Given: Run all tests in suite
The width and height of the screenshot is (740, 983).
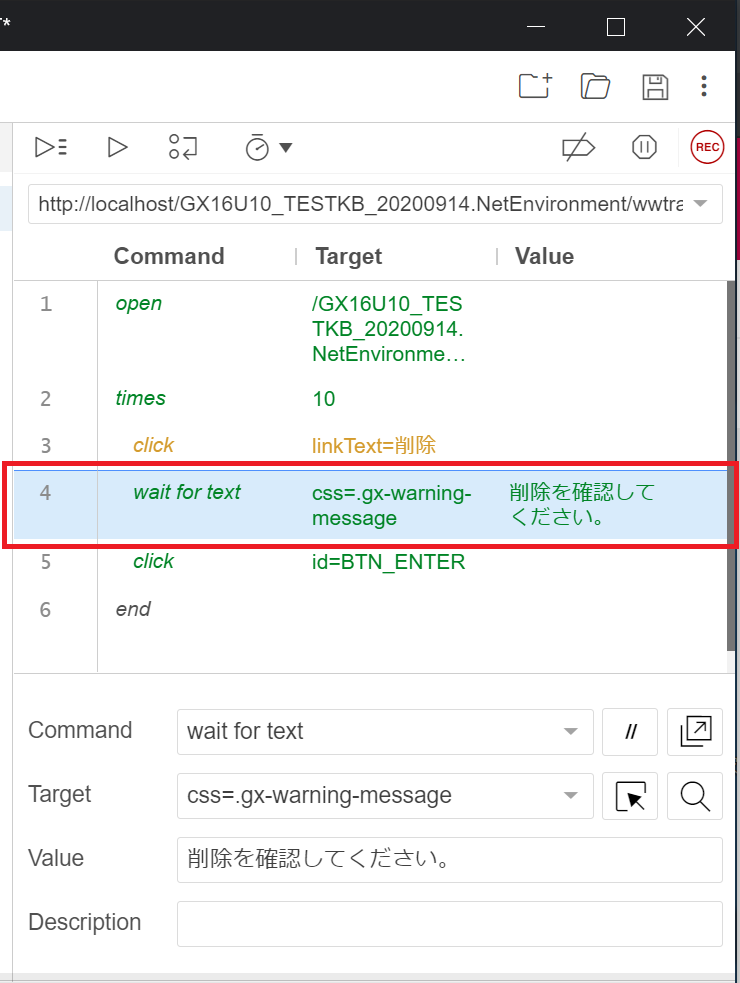Looking at the screenshot, I should pyautogui.click(x=51, y=147).
